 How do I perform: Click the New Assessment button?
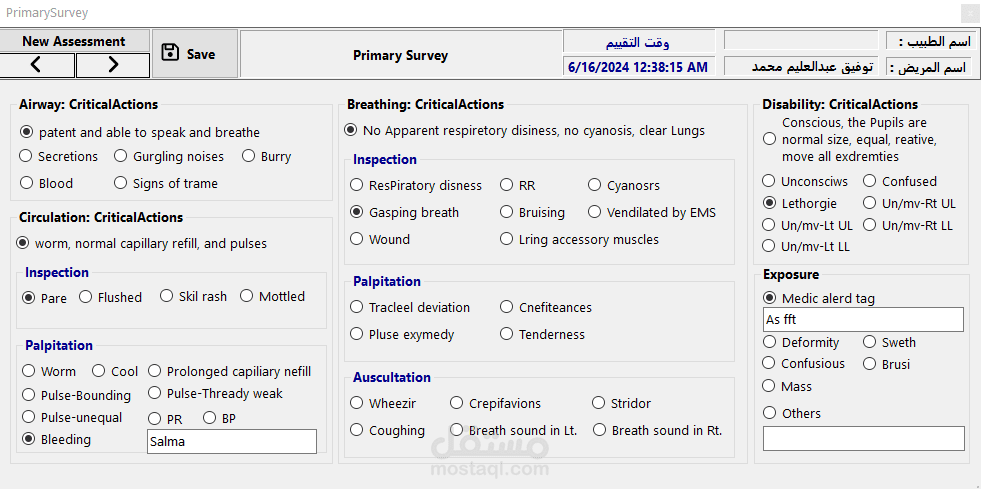(x=74, y=41)
